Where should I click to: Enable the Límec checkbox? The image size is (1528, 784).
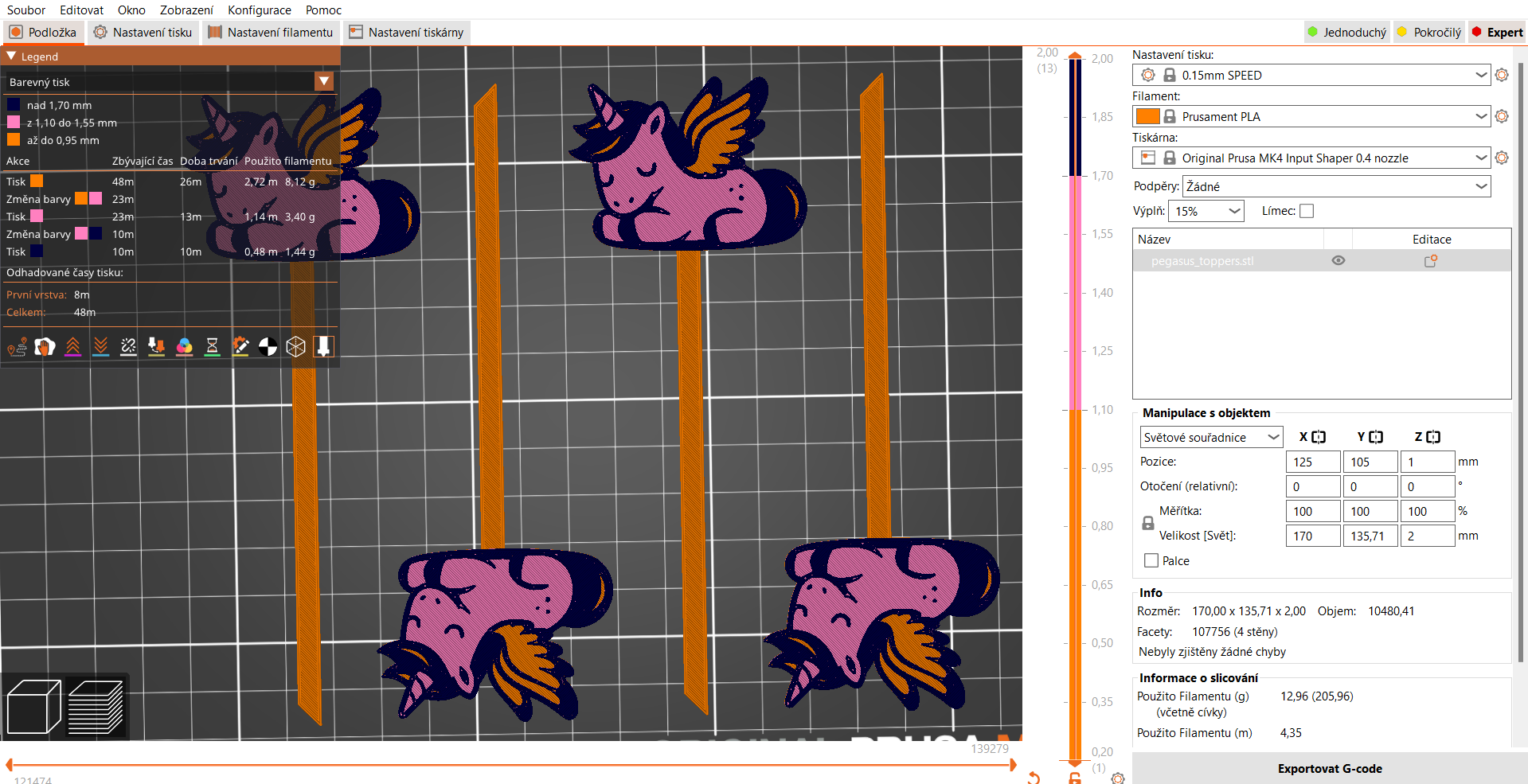tap(1307, 211)
